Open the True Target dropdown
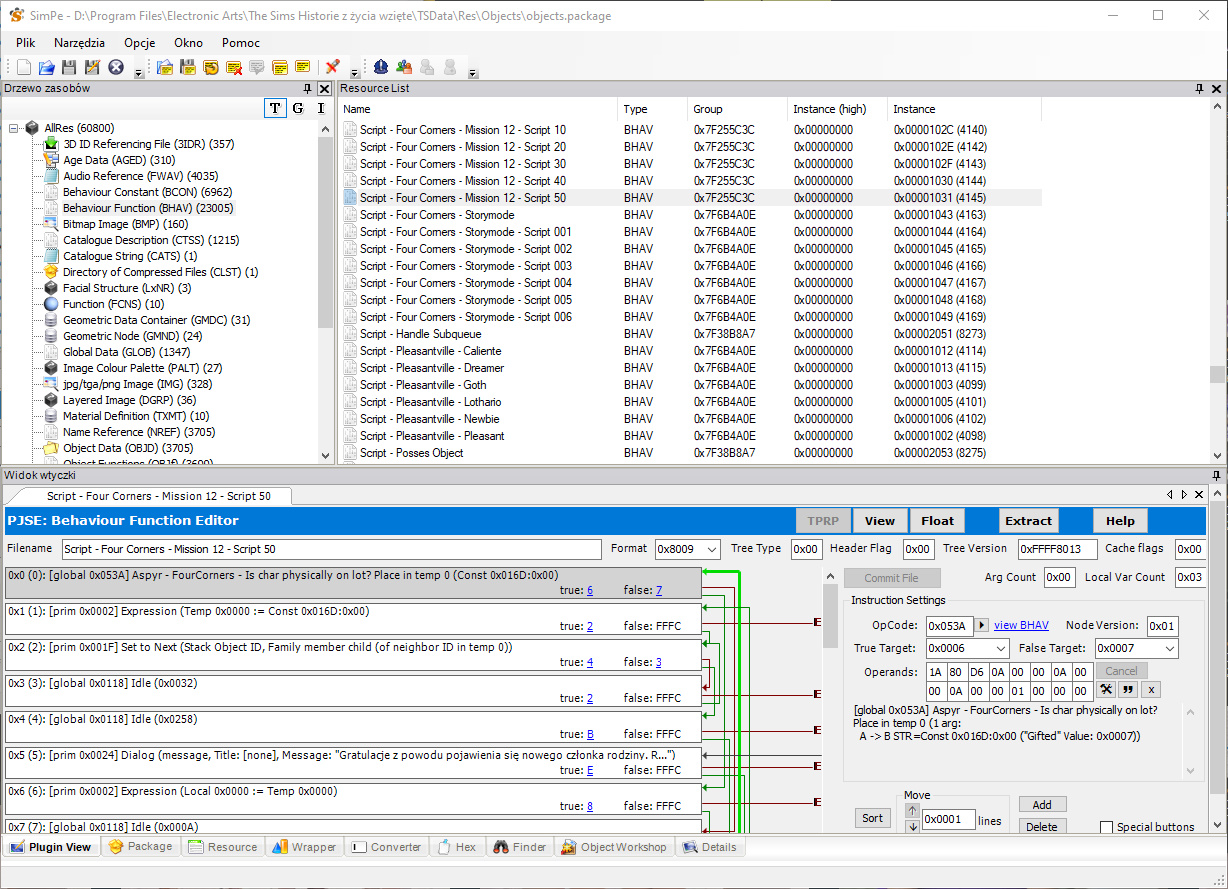 click(1001, 648)
